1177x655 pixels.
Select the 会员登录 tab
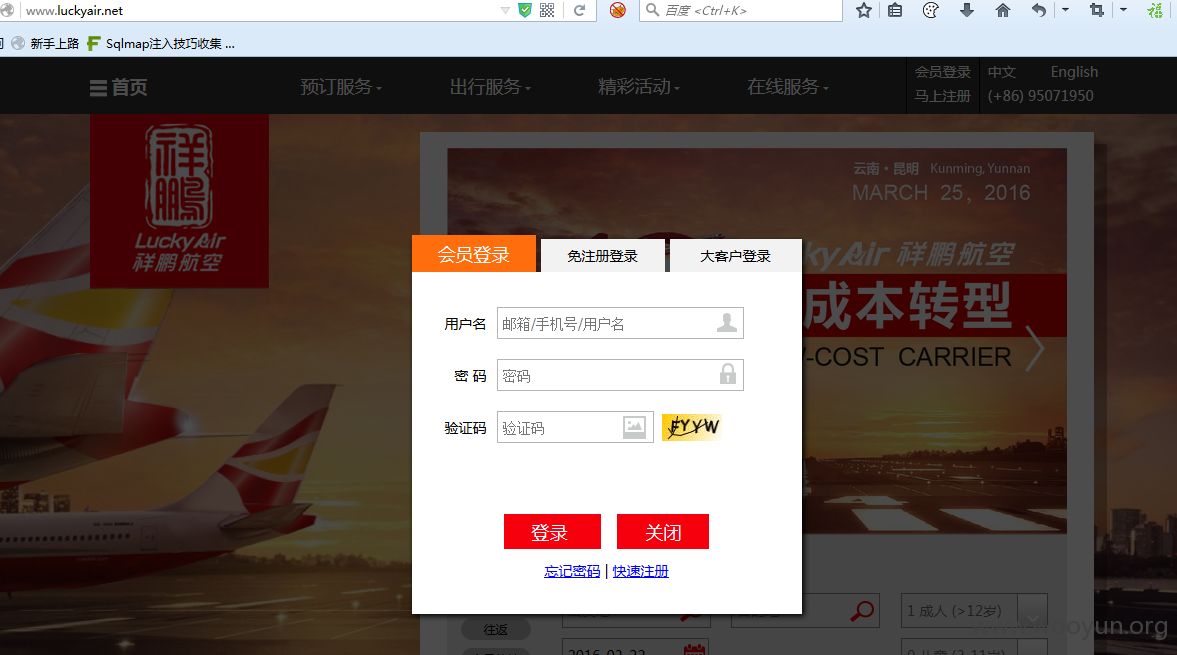[x=474, y=254]
